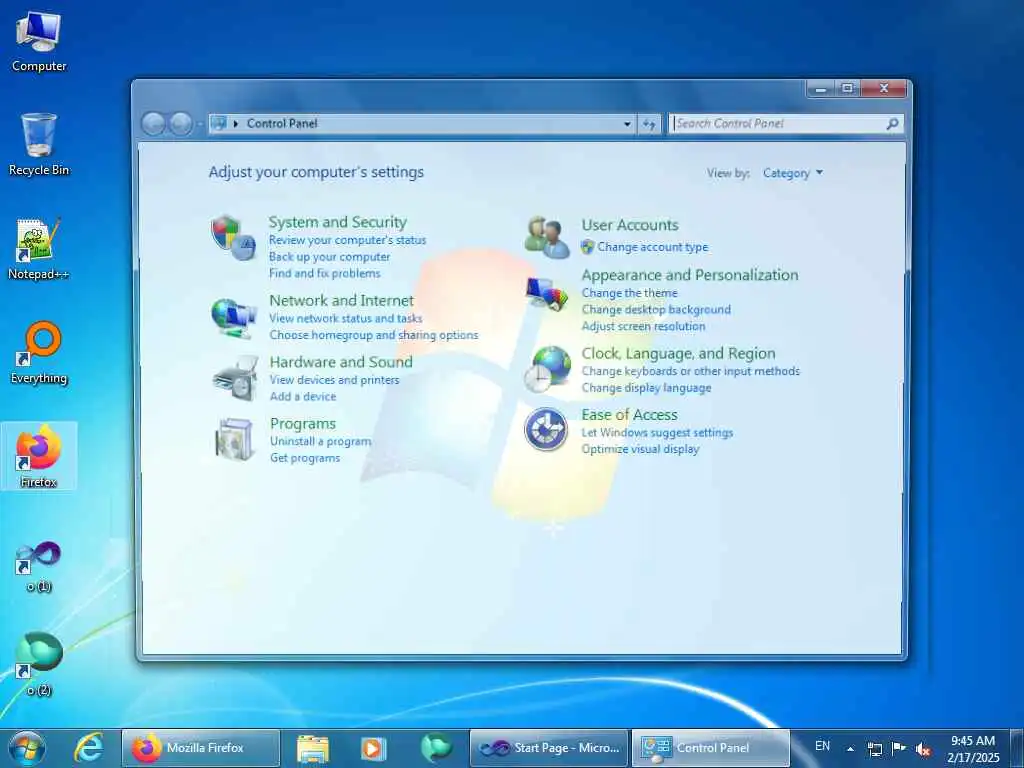1024x768 pixels.
Task: Click Optimize visual display
Action: click(x=640, y=449)
